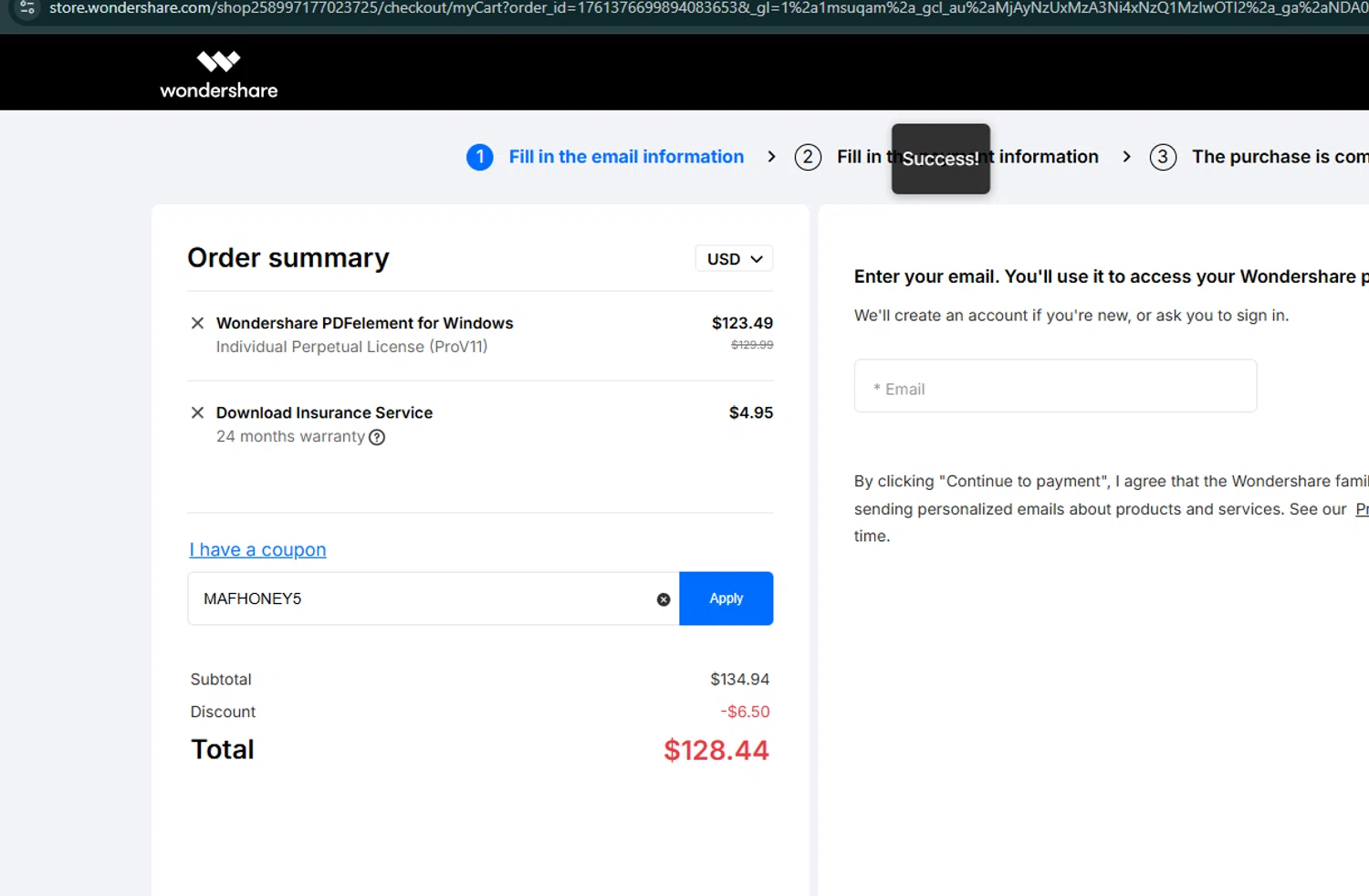Apply the coupon code
This screenshot has width=1369, height=896.
coord(726,599)
